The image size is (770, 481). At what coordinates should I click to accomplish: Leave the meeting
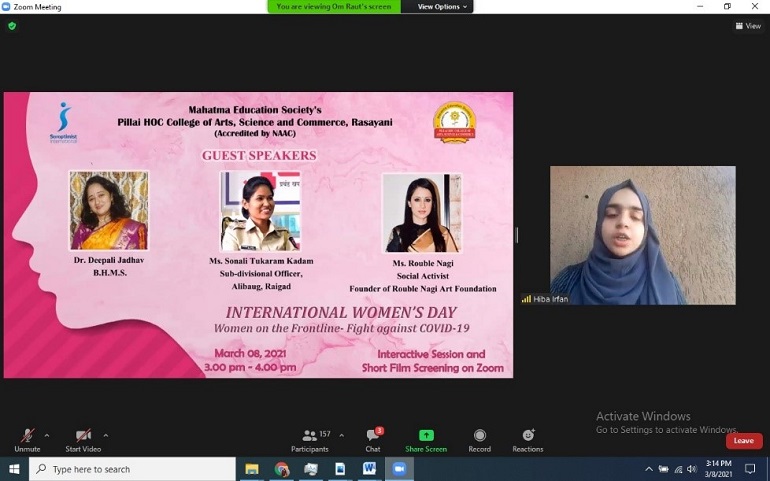point(743,441)
